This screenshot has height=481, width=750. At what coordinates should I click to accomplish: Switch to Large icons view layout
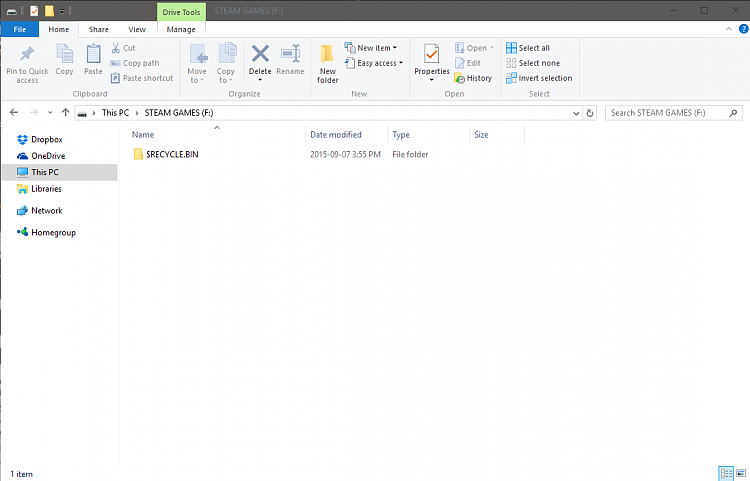coord(741,473)
